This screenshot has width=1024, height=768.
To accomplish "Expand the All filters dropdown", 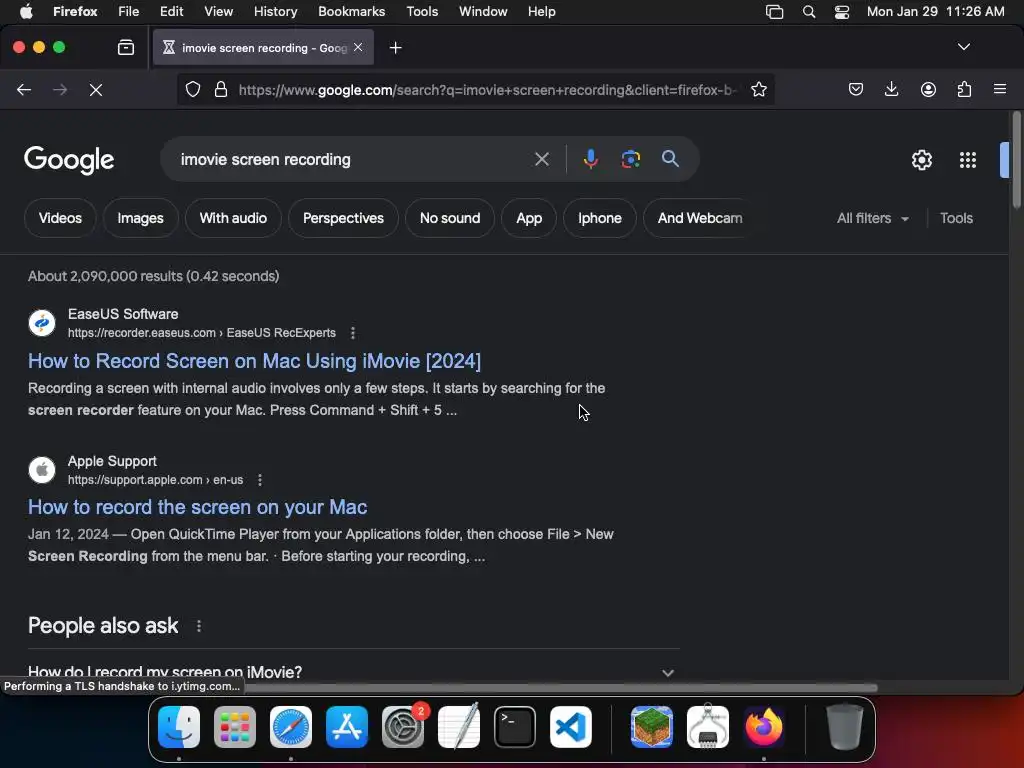I will [x=872, y=218].
